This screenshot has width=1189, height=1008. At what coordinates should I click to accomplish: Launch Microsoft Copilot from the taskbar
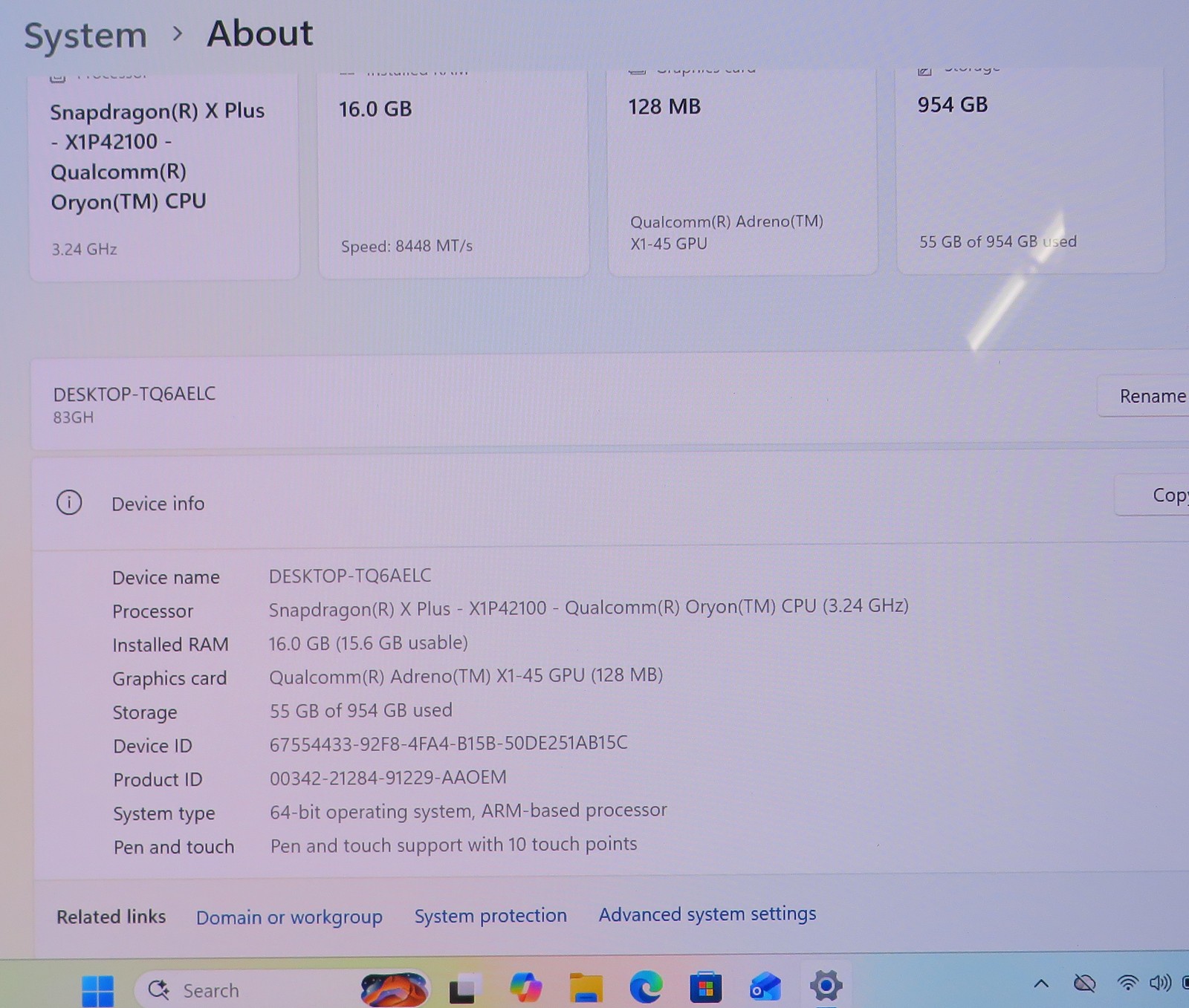pos(525,988)
